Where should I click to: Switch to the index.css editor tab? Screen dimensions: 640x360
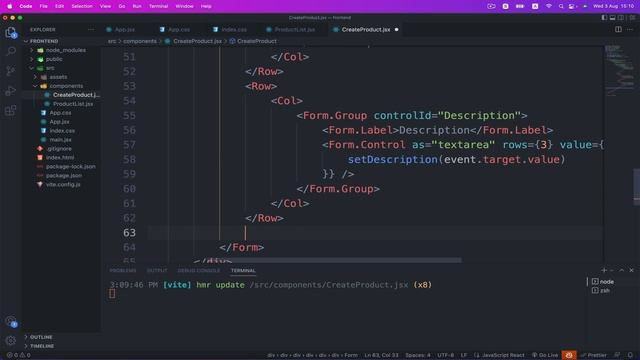point(234,29)
